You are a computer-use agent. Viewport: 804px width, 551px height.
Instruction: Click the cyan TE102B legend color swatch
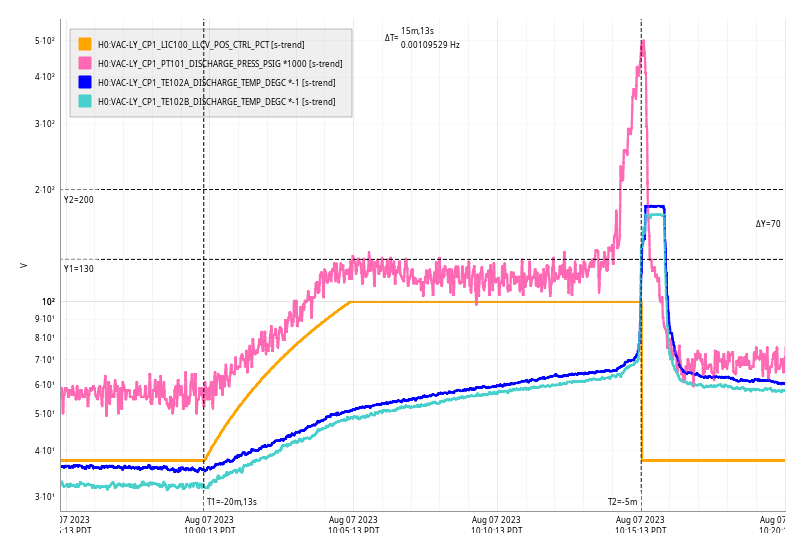point(85,101)
